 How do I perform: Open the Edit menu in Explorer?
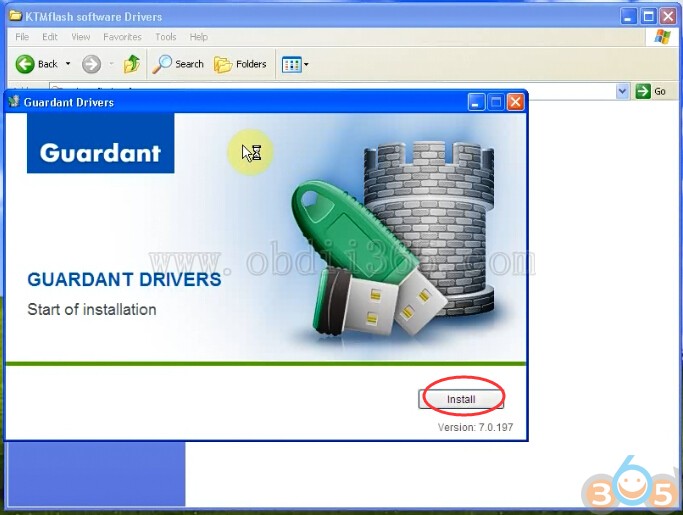click(x=50, y=37)
